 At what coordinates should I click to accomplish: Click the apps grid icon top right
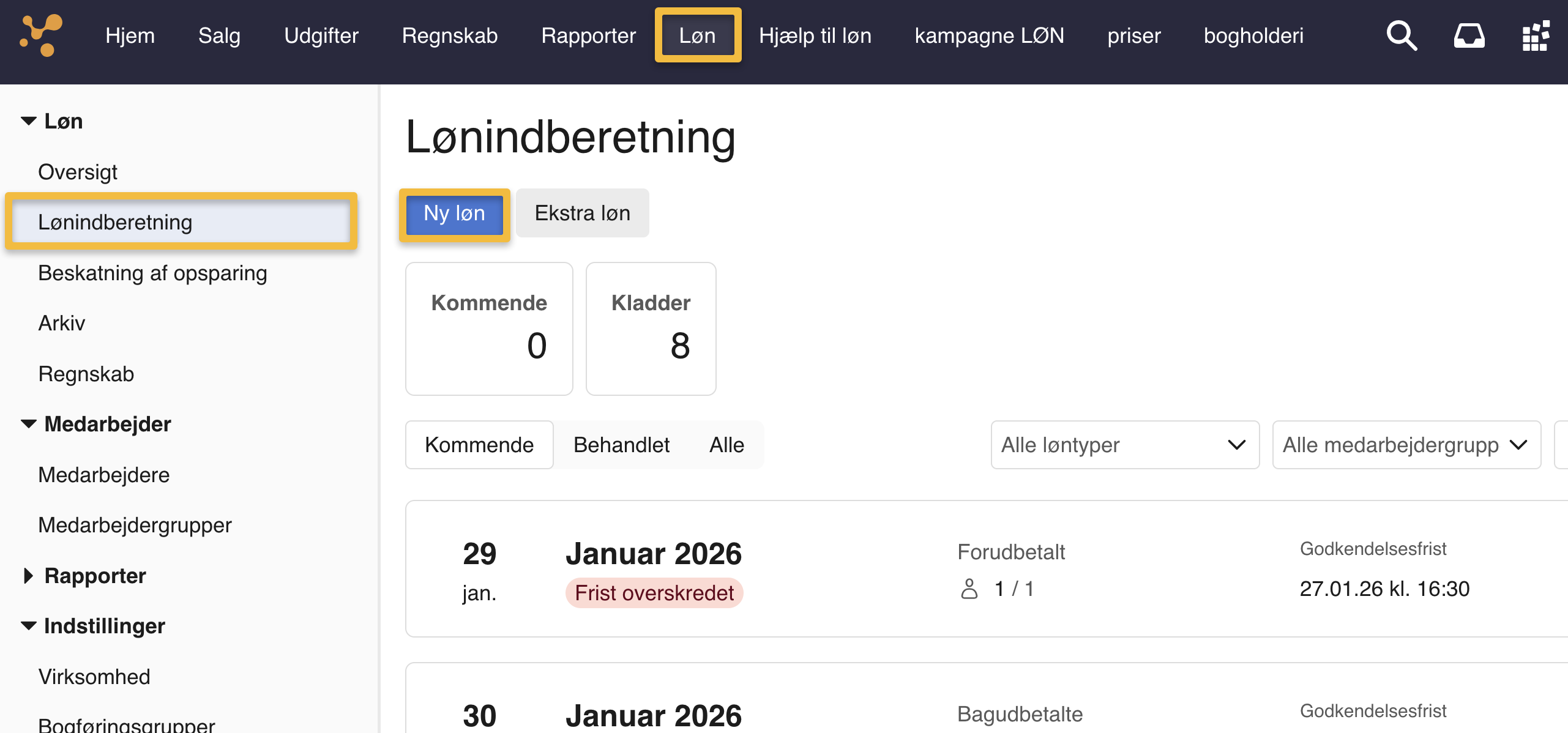tap(1536, 35)
